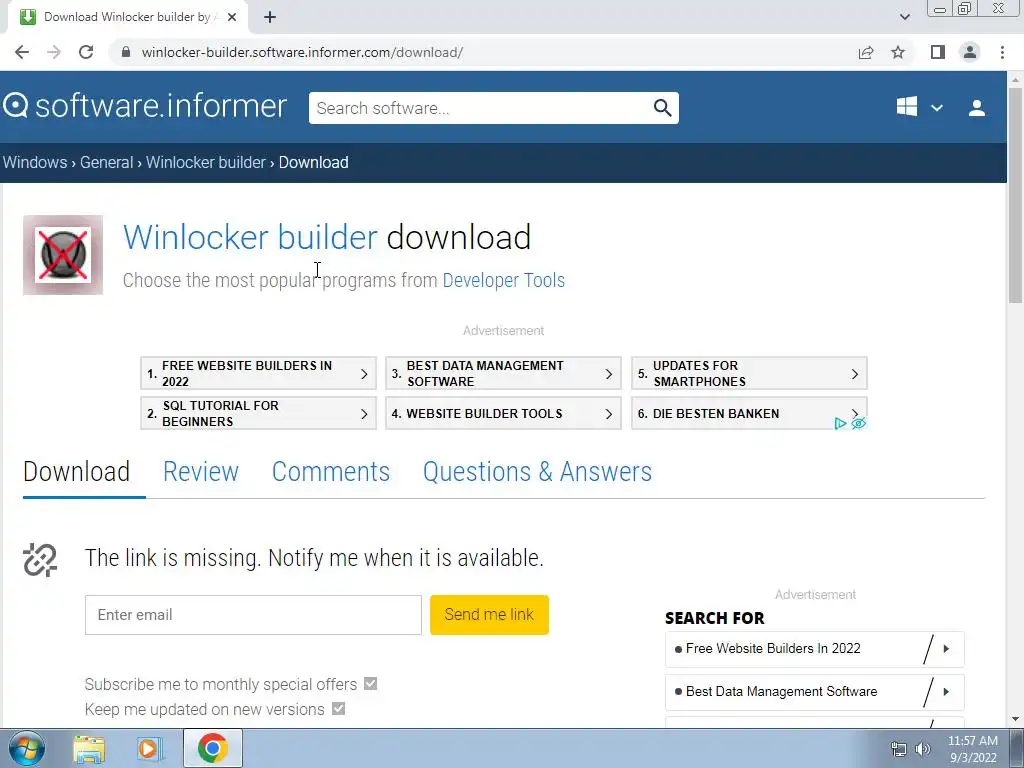The width and height of the screenshot is (1024, 768).
Task: Toggle Subscribe me to monthly special offers
Action: pyautogui.click(x=370, y=683)
